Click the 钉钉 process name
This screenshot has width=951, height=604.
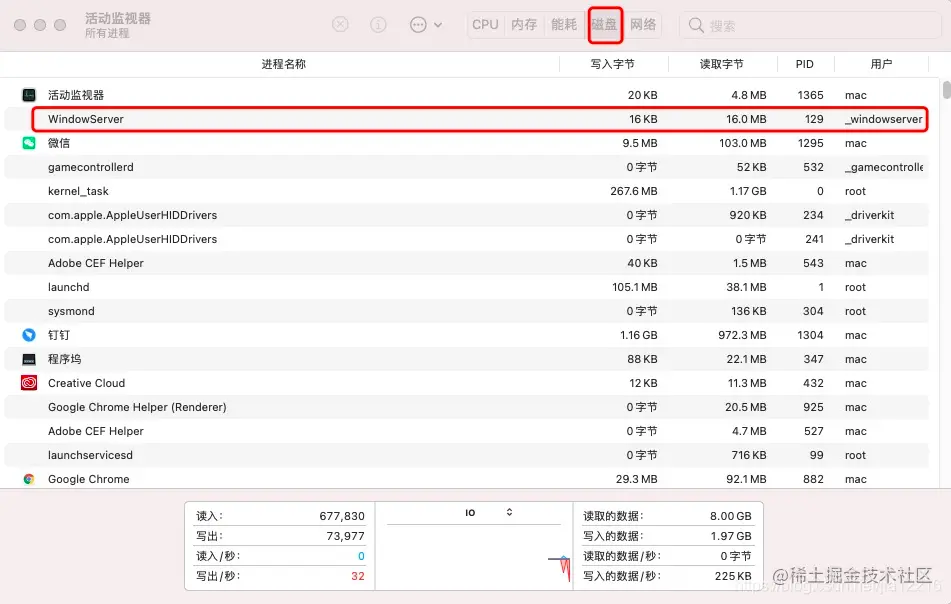coord(59,335)
